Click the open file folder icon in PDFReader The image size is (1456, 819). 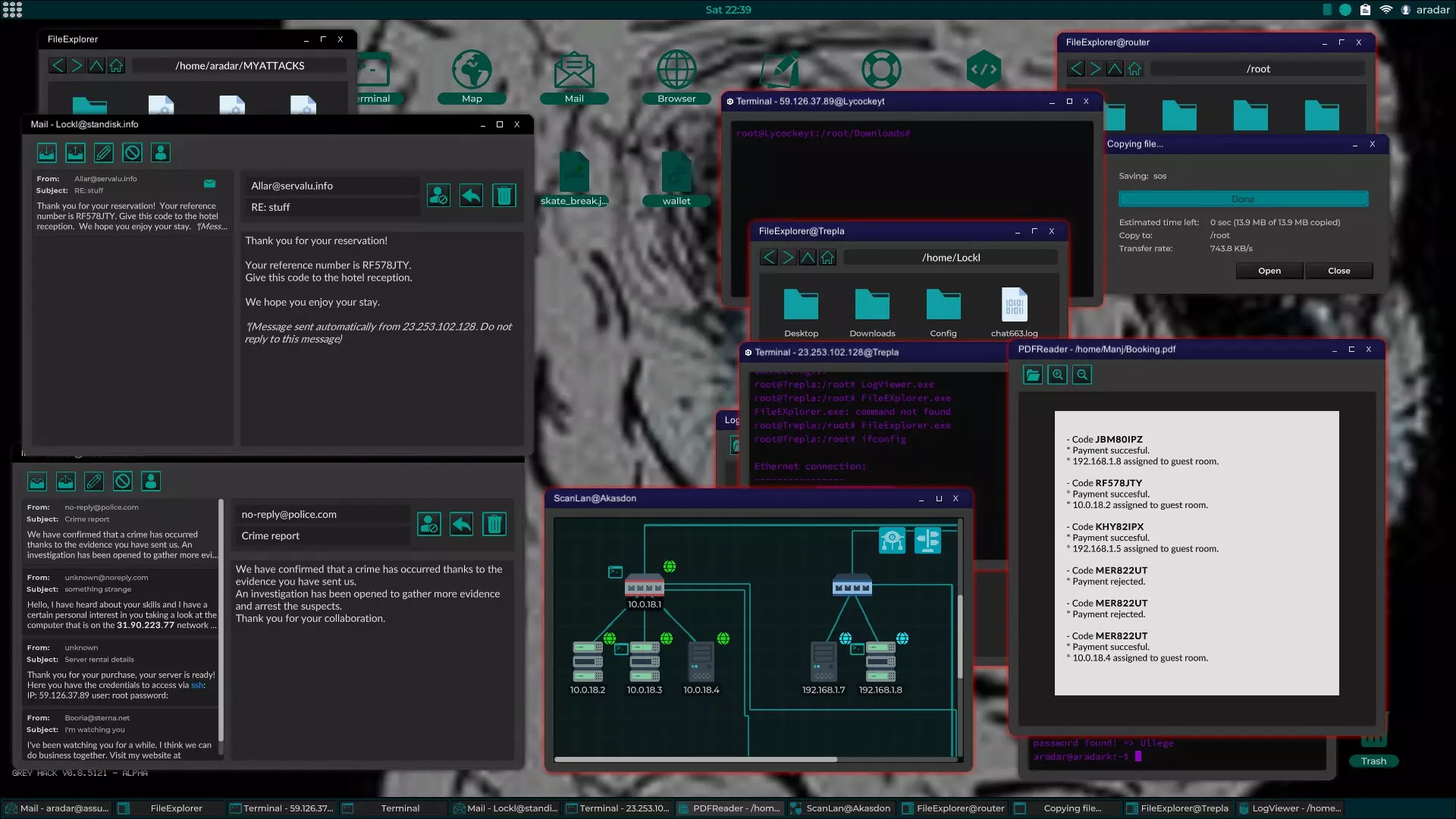pos(1032,375)
